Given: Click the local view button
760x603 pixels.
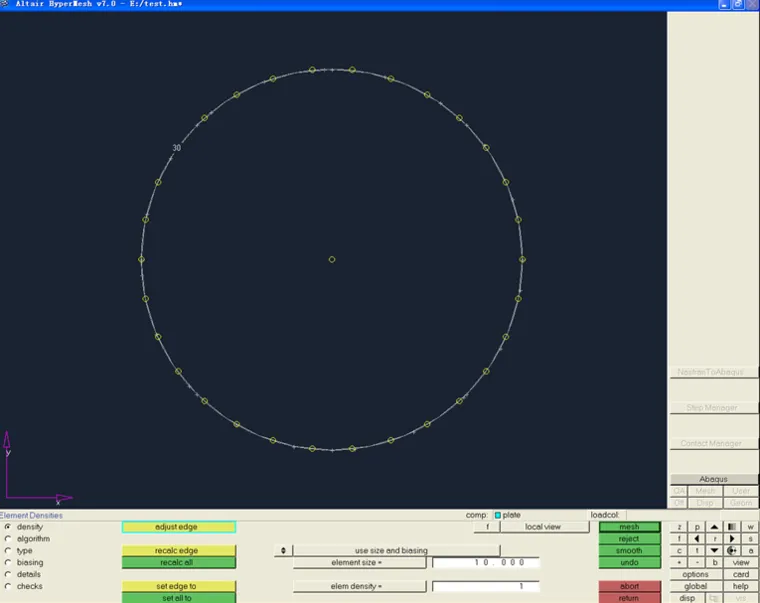Looking at the screenshot, I should (x=545, y=527).
